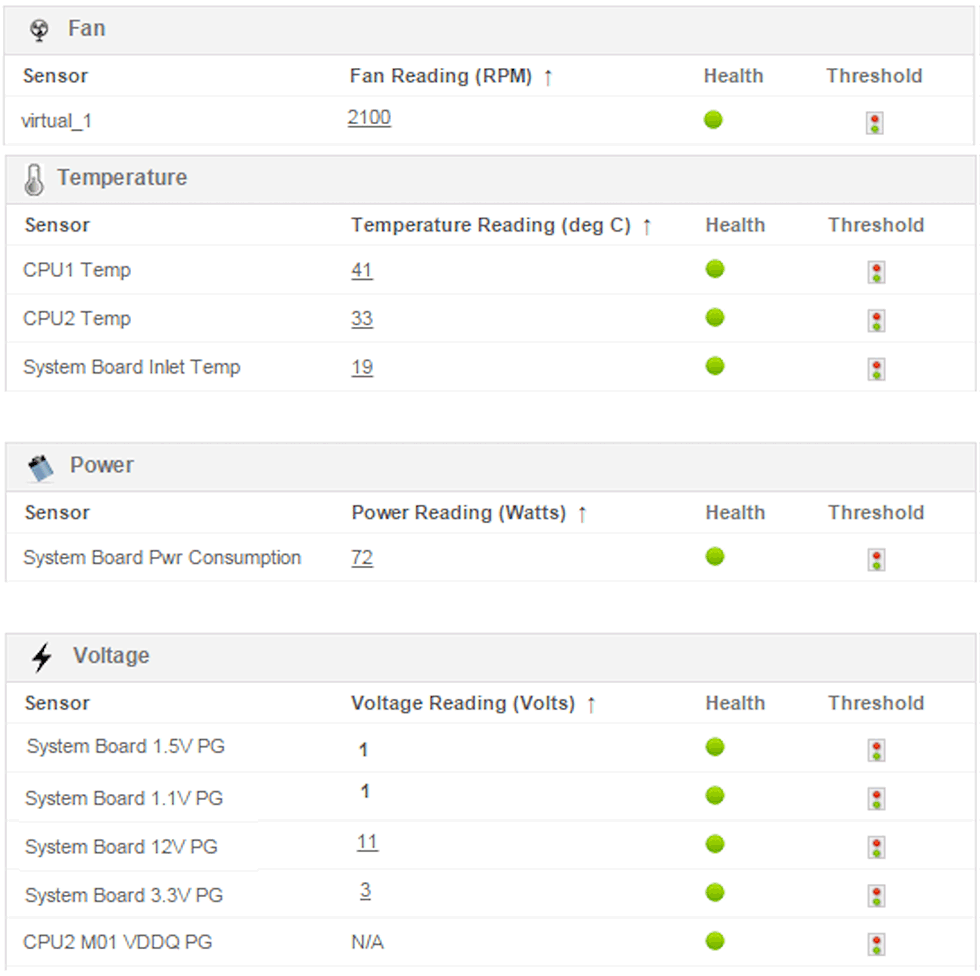The height and width of the screenshot is (976, 980).
Task: Sort by Voltage Reading (Volts) arrow
Action: point(591,704)
